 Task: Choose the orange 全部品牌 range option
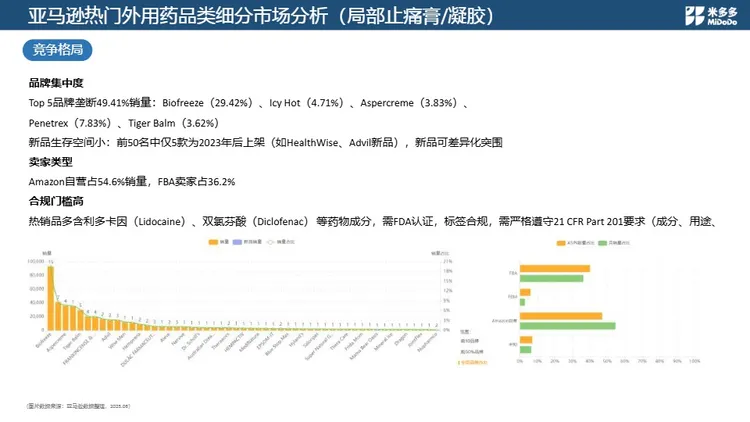[473, 362]
